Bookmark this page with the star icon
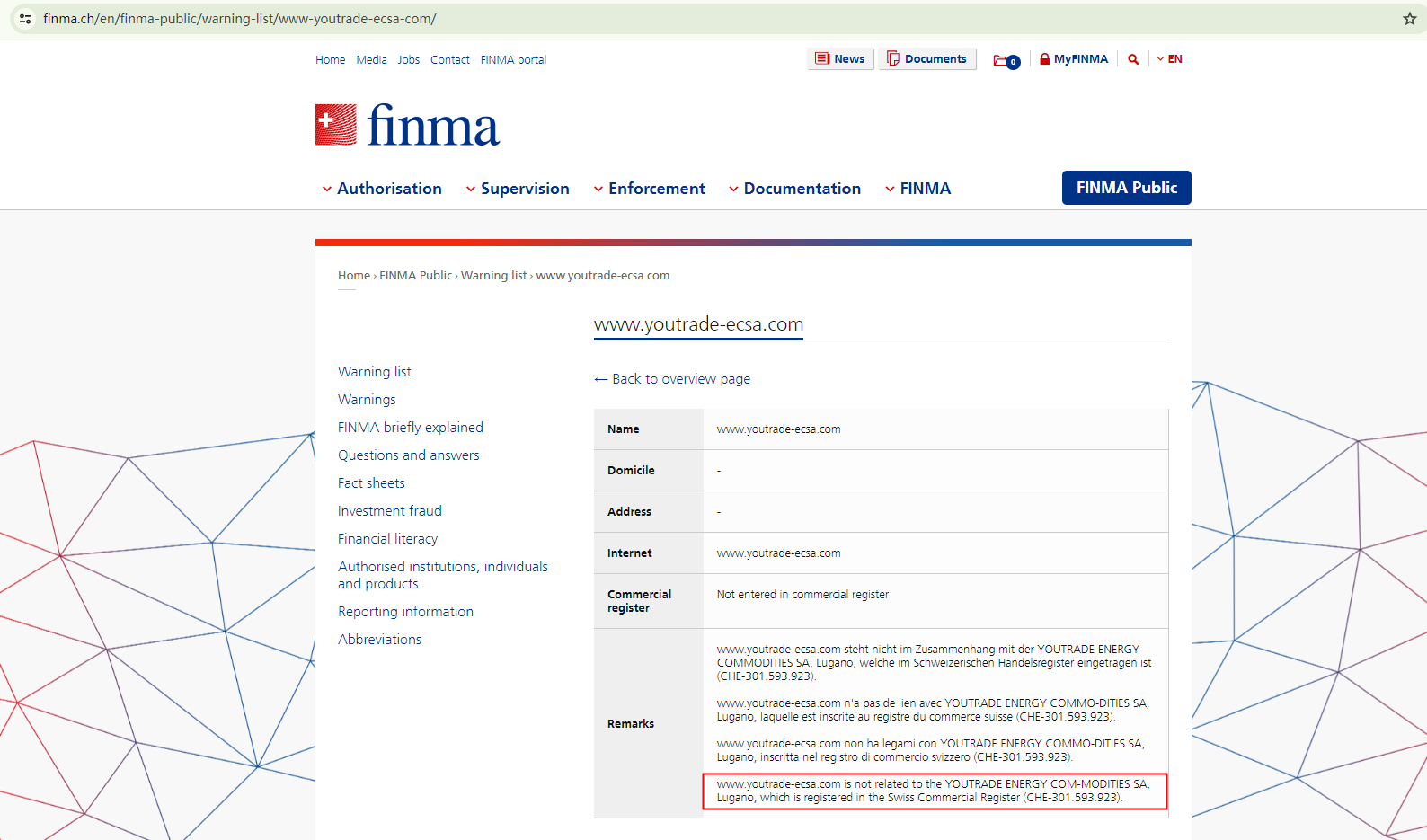This screenshot has width=1427, height=840. pyautogui.click(x=1409, y=19)
